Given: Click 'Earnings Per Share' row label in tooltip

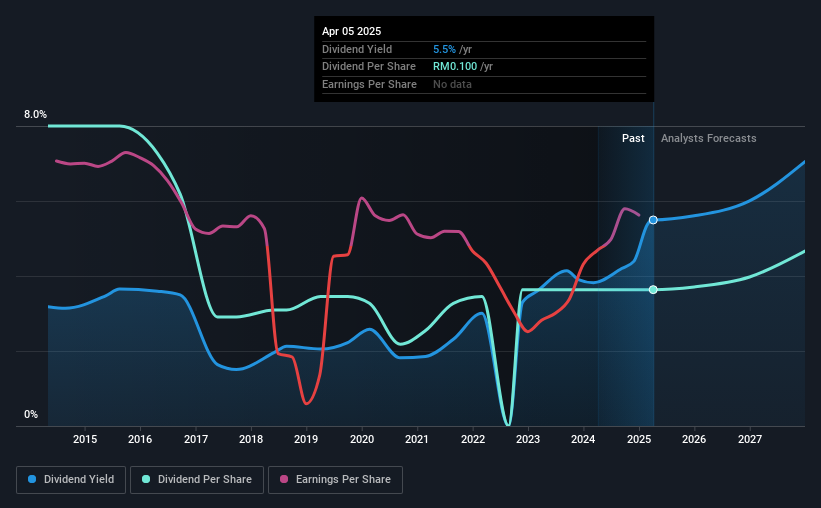Looking at the screenshot, I should (369, 84).
